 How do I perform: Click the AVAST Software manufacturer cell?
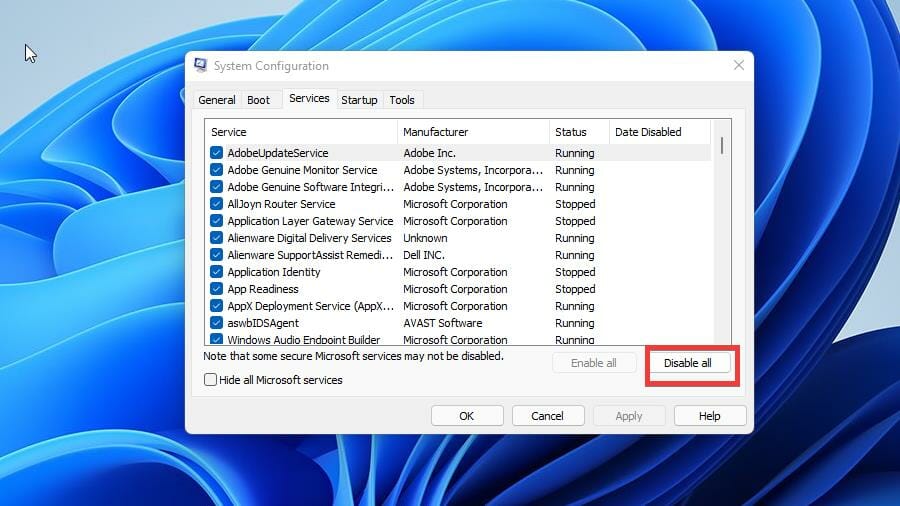[x=443, y=323]
